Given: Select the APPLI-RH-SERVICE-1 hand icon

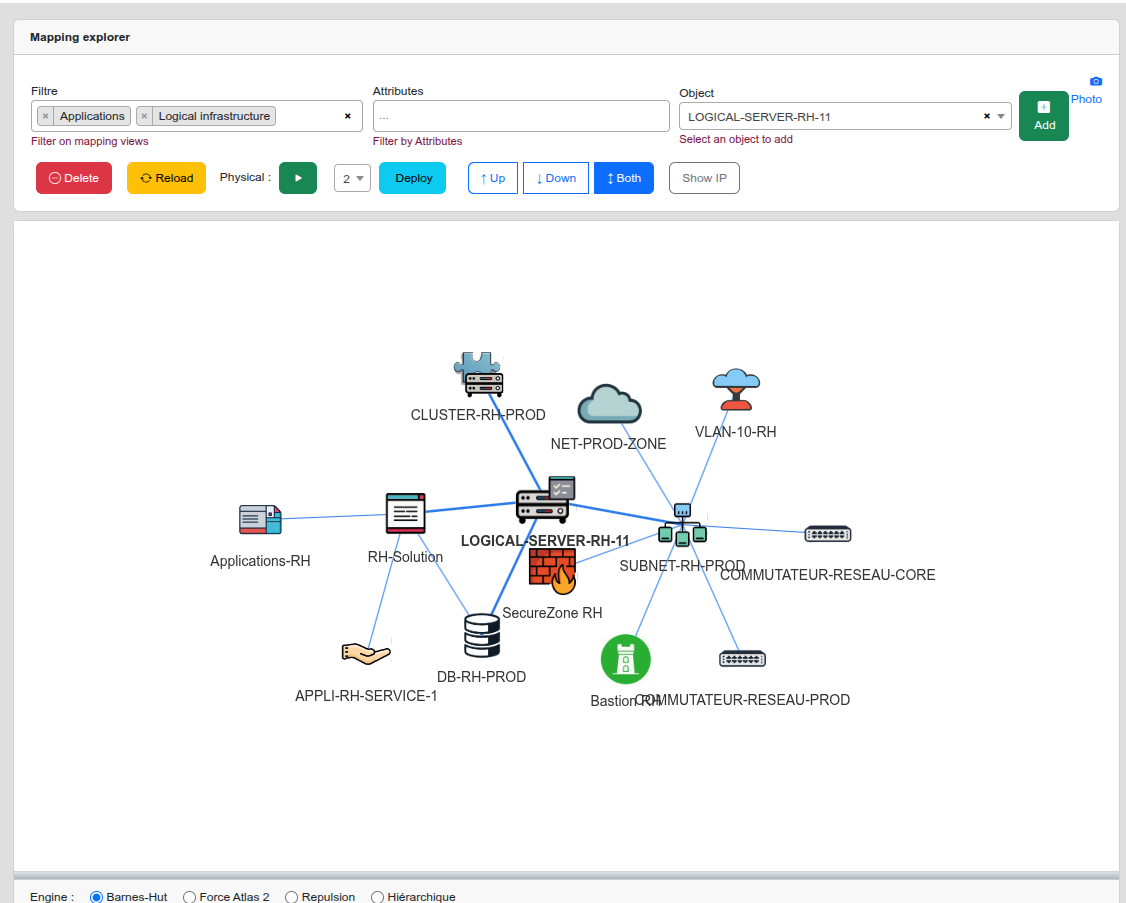Looking at the screenshot, I should (365, 653).
